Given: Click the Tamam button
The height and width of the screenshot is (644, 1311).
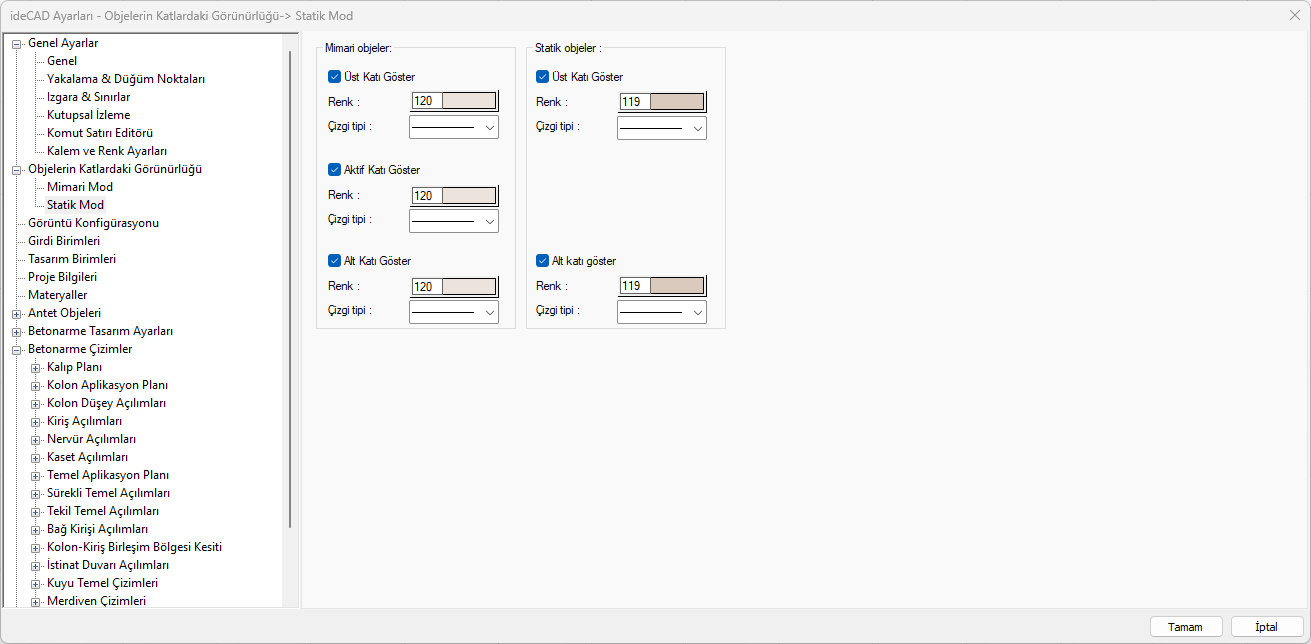Looking at the screenshot, I should pyautogui.click(x=1185, y=627).
